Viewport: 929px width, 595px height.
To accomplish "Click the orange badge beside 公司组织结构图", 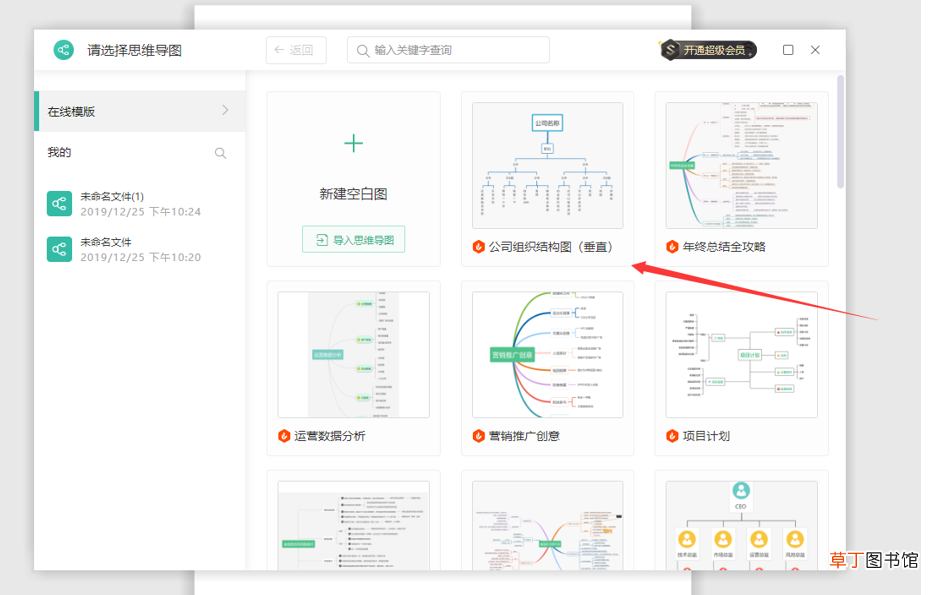I will tap(479, 247).
